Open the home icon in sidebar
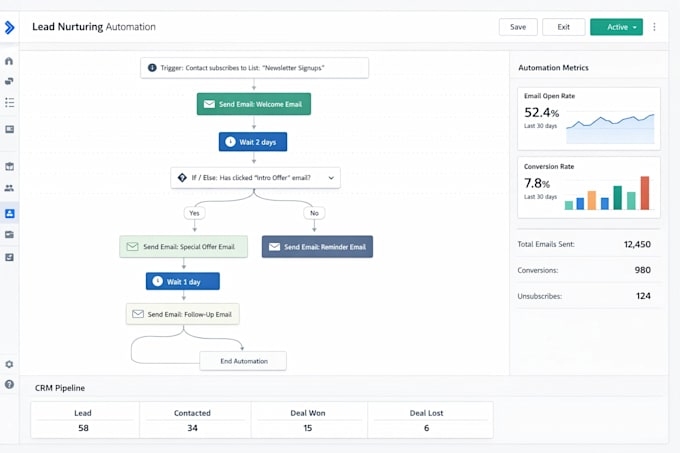 (9, 61)
